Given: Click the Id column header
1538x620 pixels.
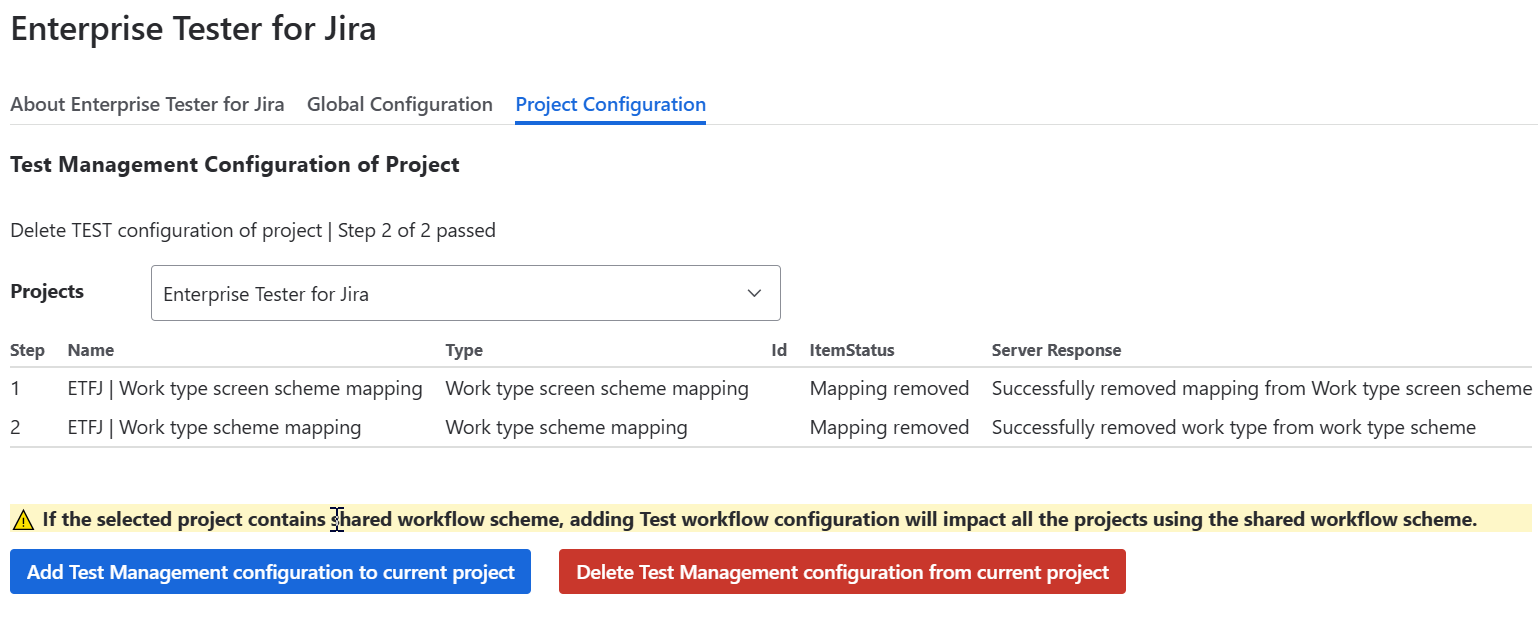Looking at the screenshot, I should pos(779,350).
